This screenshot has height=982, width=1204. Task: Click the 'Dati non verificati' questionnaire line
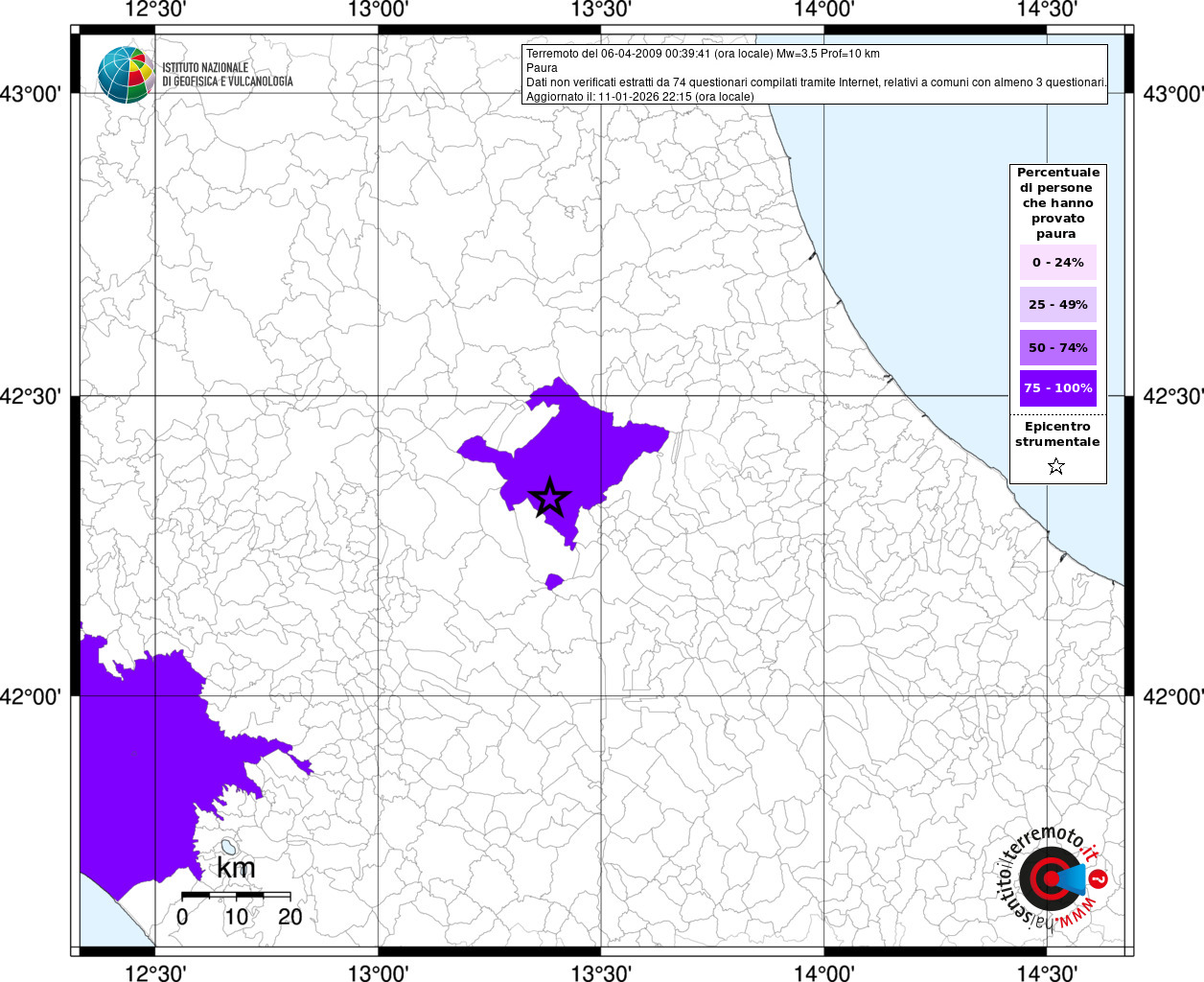(x=816, y=82)
